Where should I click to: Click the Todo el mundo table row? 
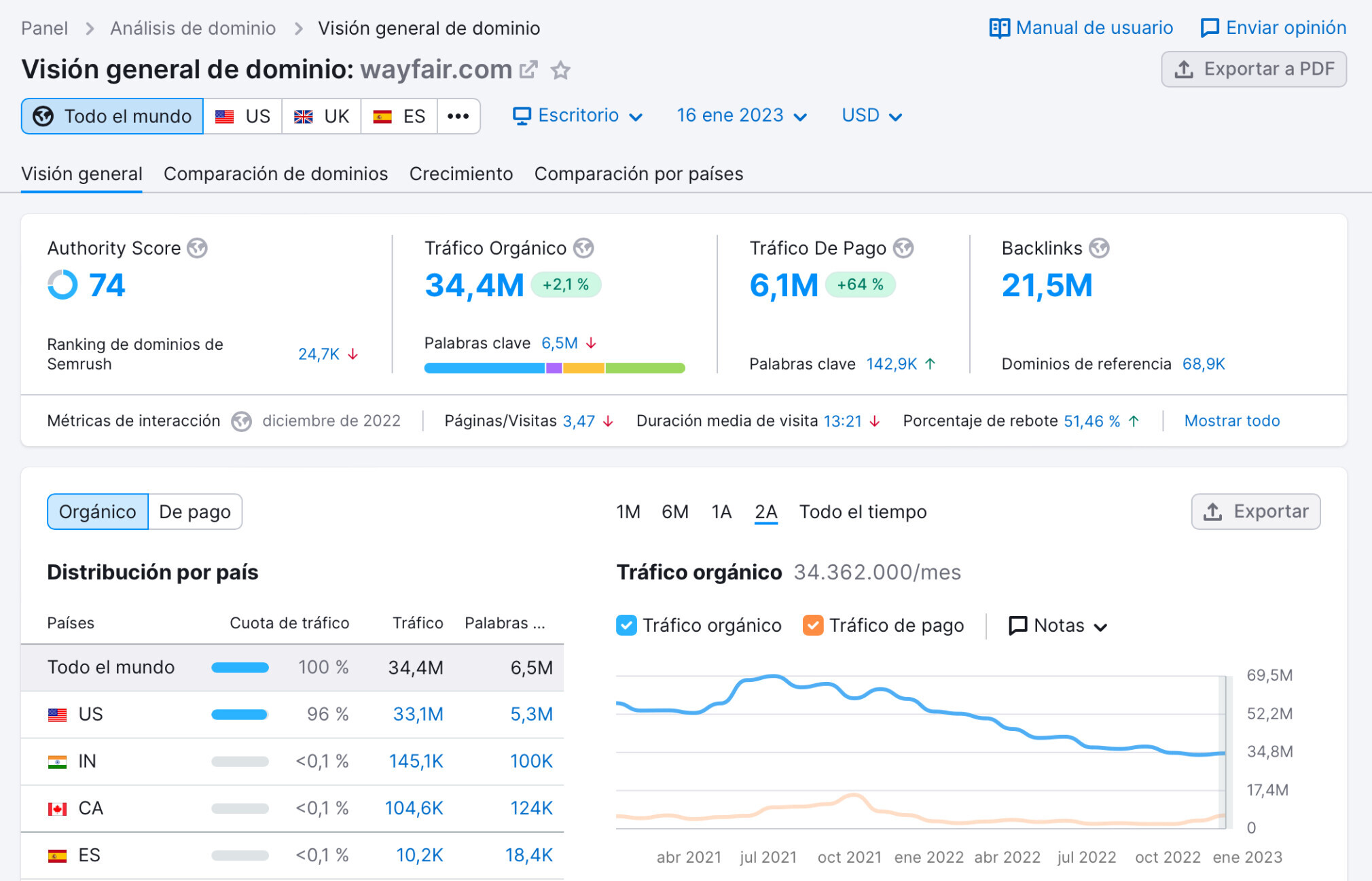[292, 668]
